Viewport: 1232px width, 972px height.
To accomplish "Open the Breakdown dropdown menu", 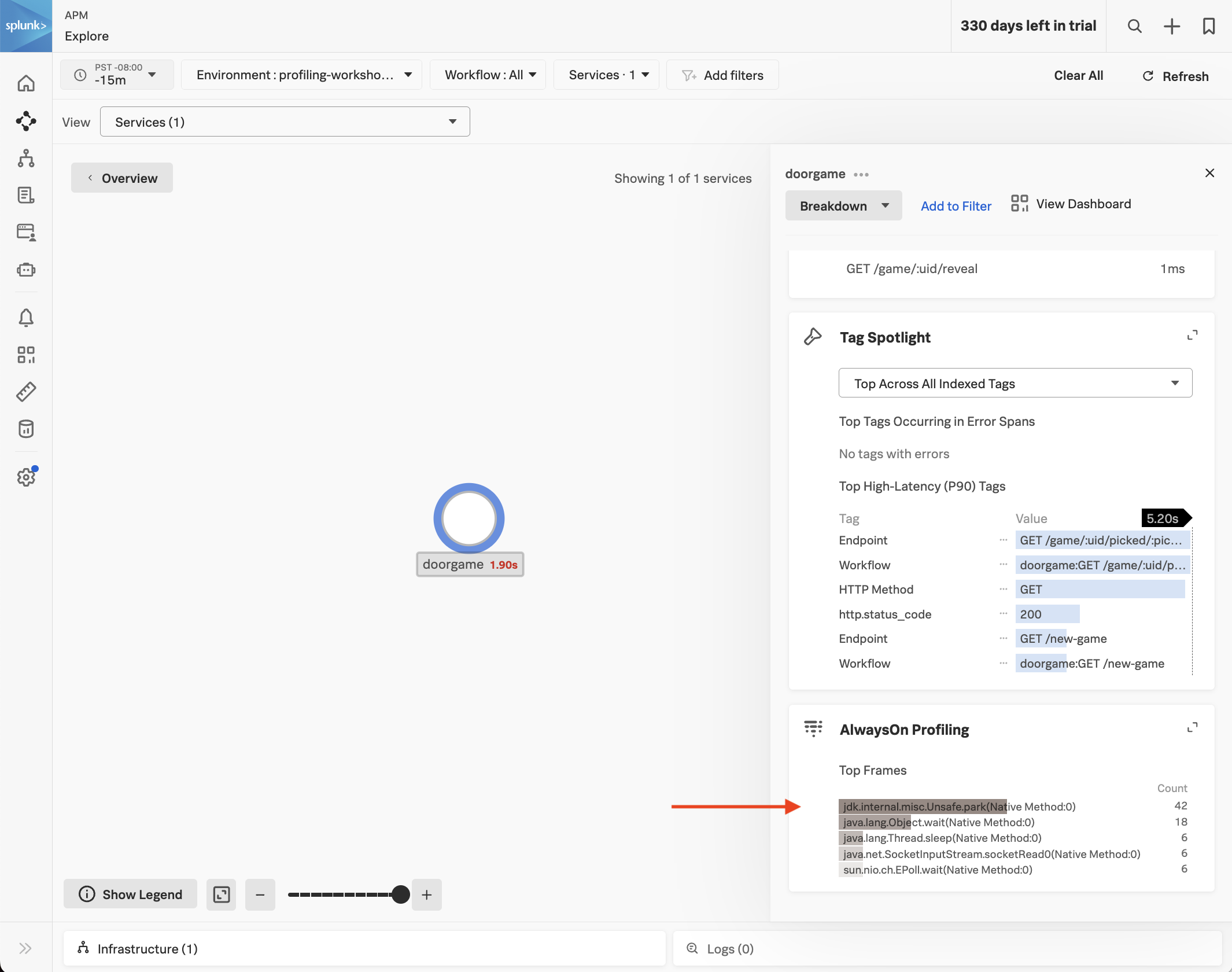I will point(843,205).
